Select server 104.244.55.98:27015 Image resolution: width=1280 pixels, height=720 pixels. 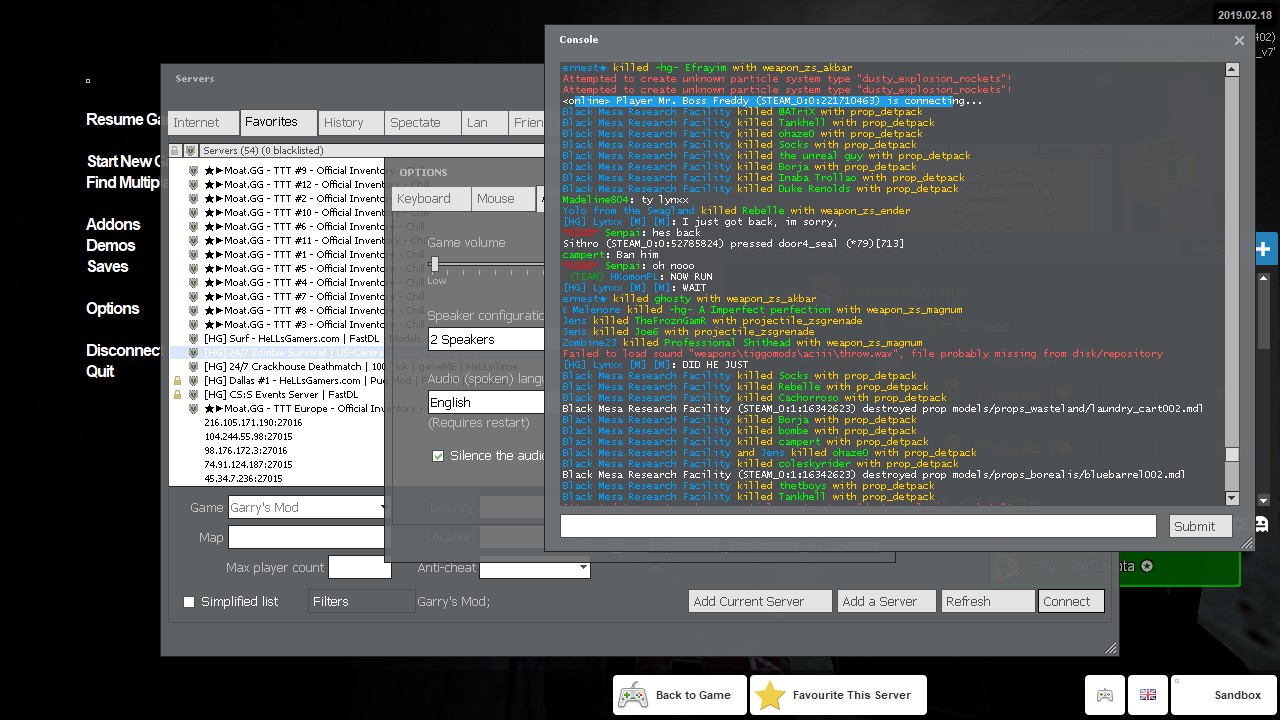[277, 437]
